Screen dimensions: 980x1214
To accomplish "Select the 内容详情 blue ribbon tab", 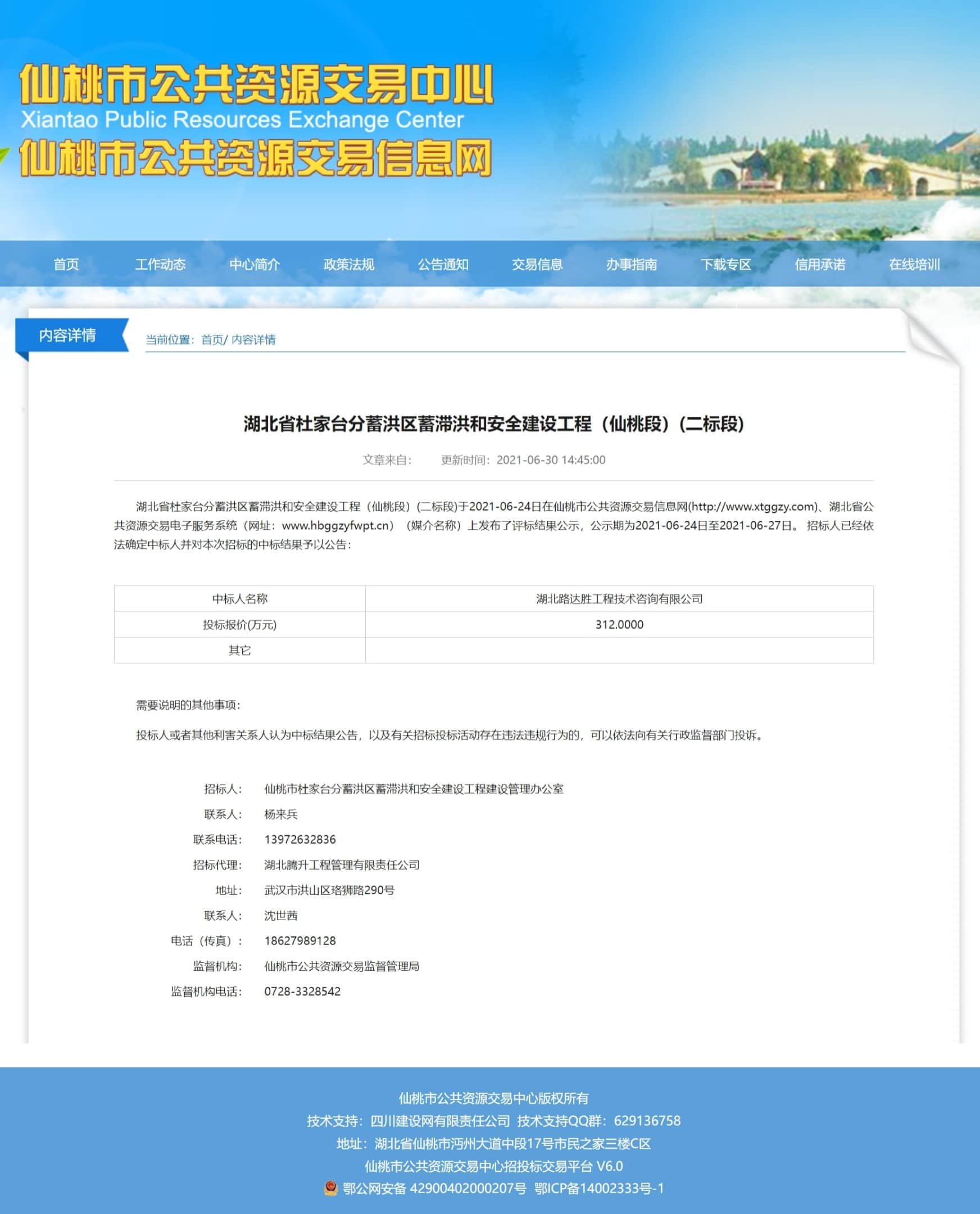I will (x=68, y=335).
